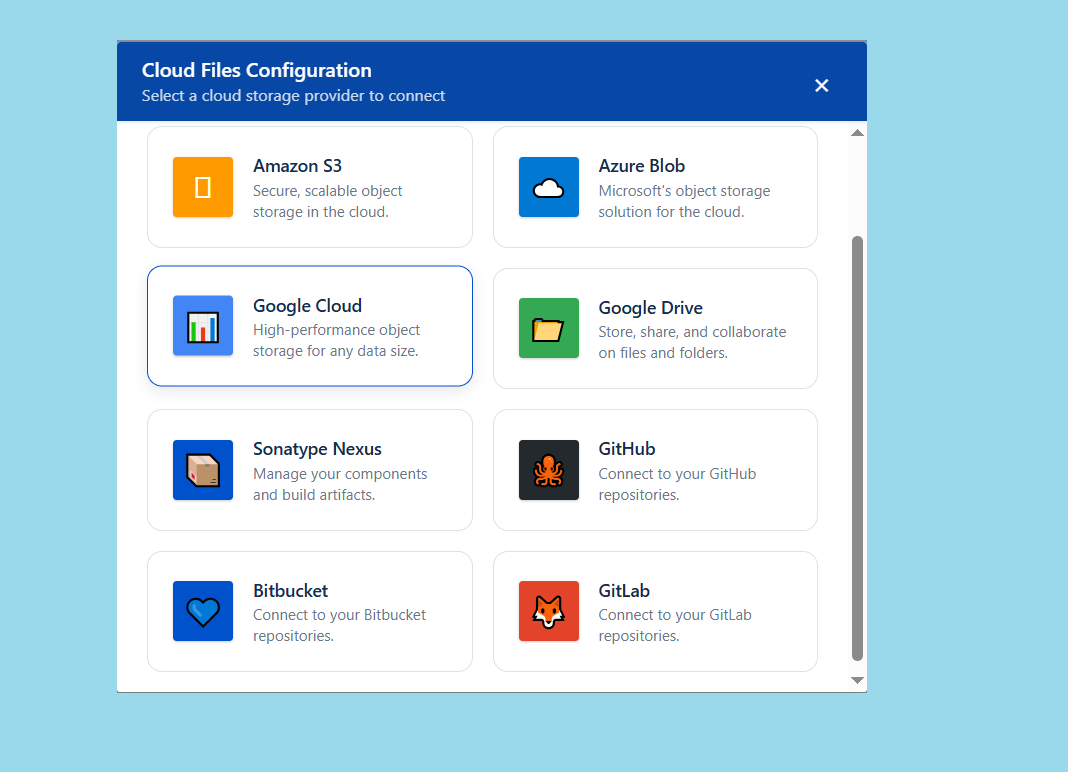The height and width of the screenshot is (772, 1068).
Task: Click the GitHub octopus icon
Action: tap(548, 470)
